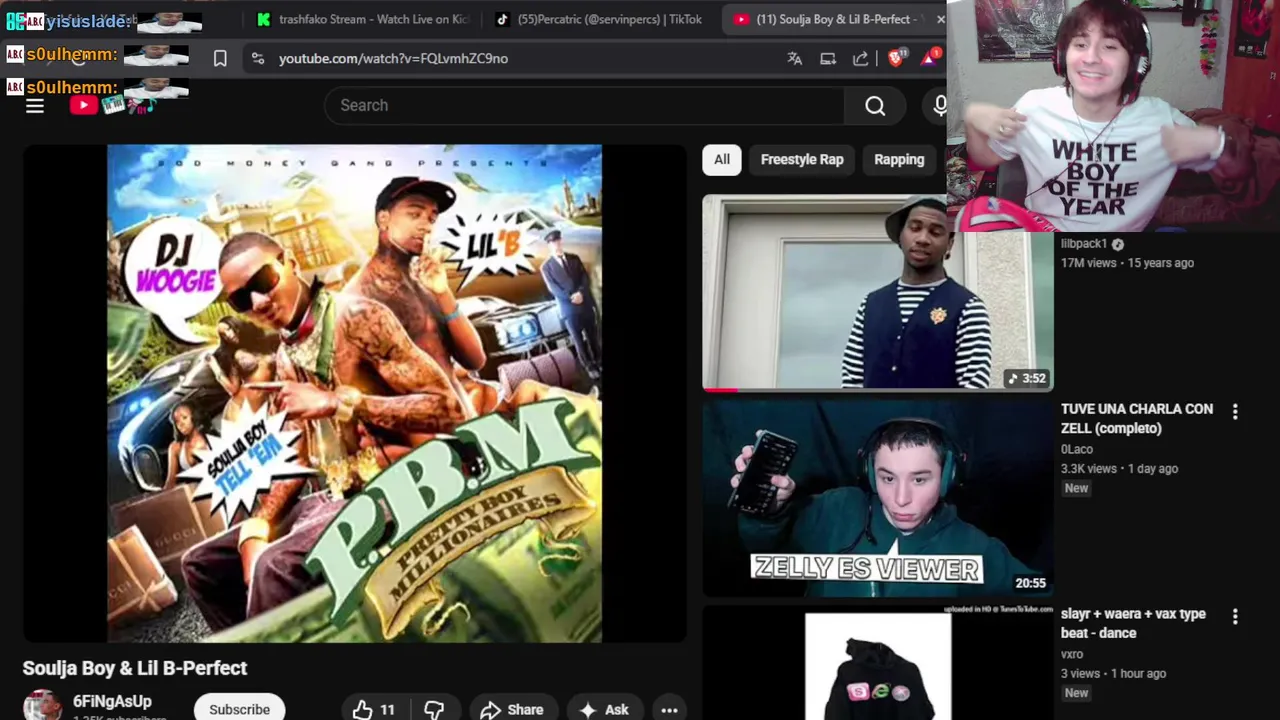This screenshot has width=1280, height=720.
Task: Open the 6FiNgAsUp channel name
Action: tap(112, 701)
